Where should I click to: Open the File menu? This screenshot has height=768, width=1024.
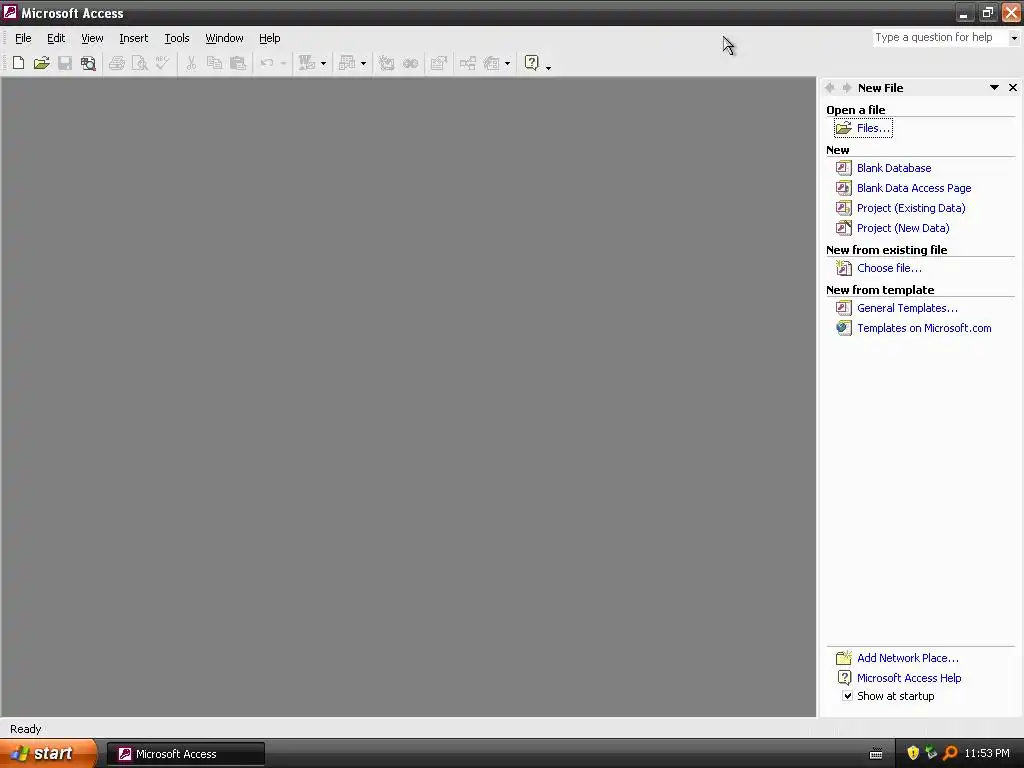pyautogui.click(x=23, y=38)
